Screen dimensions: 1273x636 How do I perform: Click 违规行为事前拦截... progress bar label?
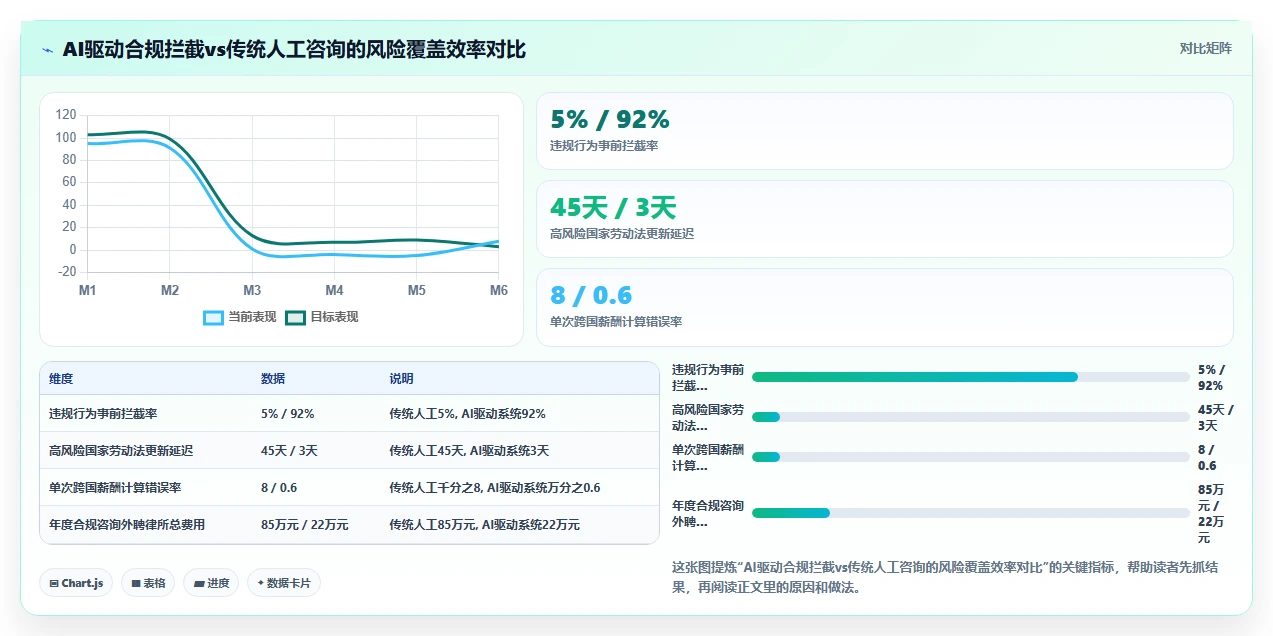pos(708,377)
